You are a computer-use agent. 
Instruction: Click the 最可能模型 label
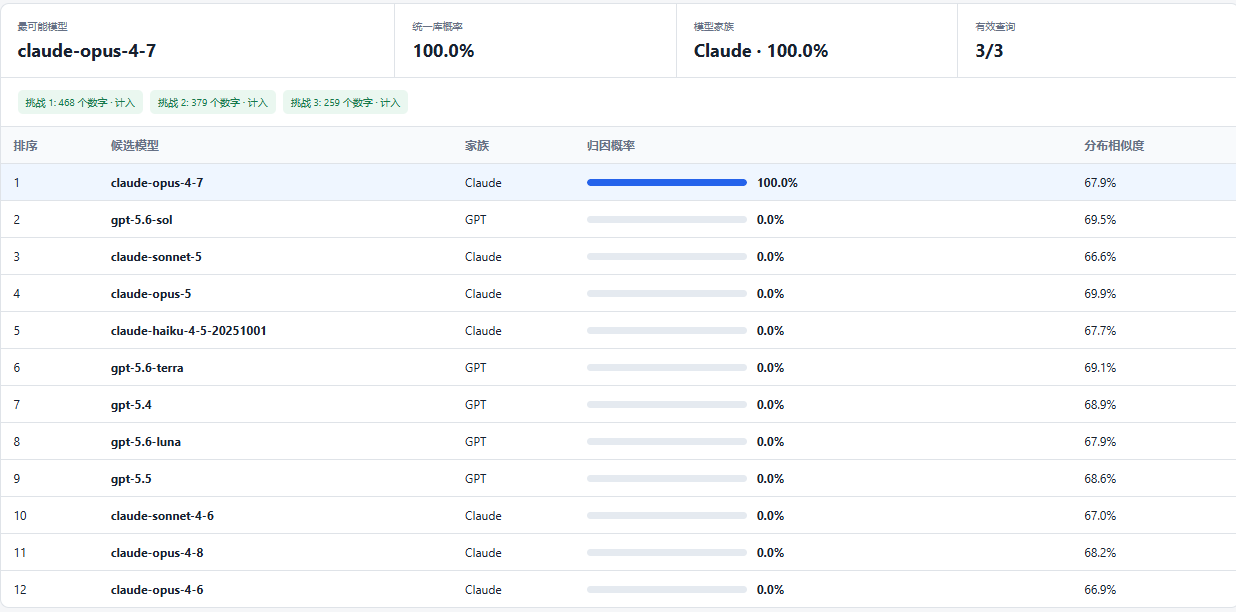(x=43, y=27)
